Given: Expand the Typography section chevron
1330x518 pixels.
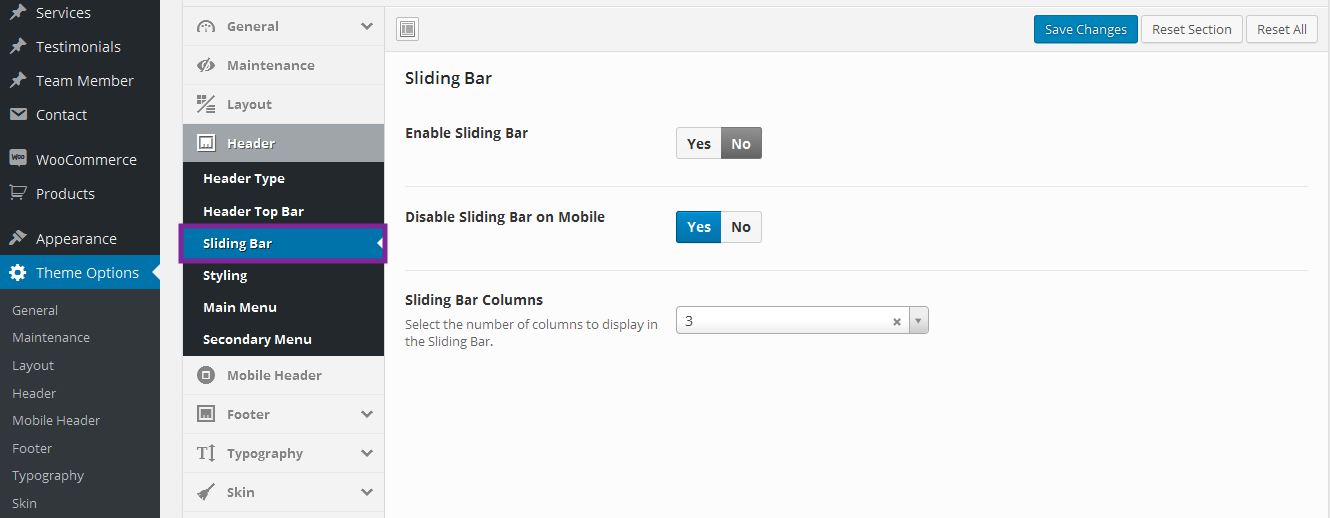Looking at the screenshot, I should 367,453.
